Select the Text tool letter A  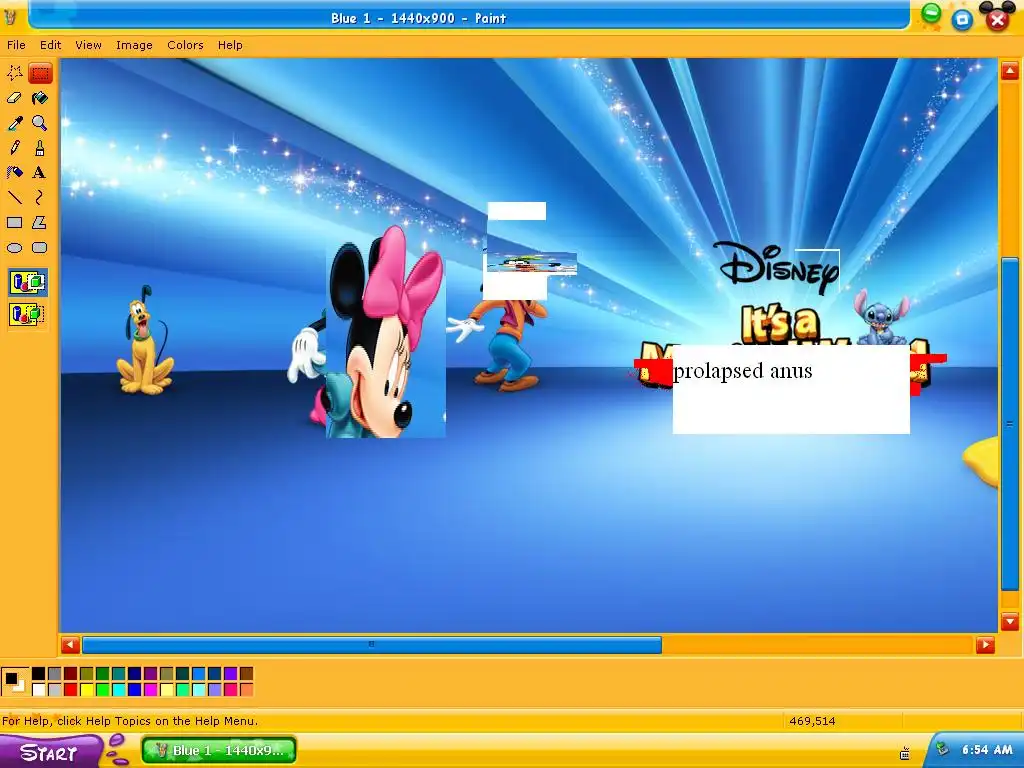40,172
